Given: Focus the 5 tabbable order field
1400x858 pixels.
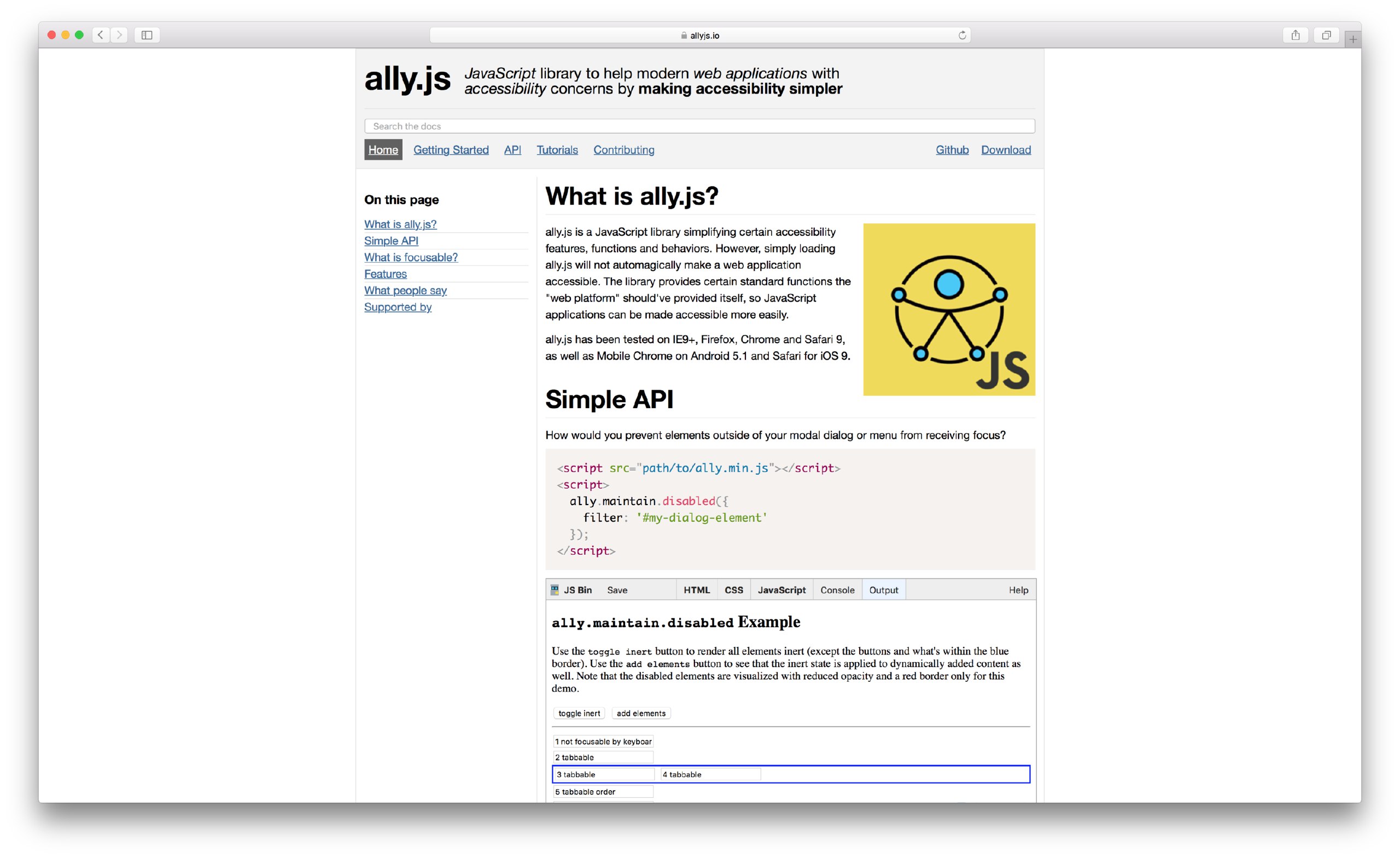Looking at the screenshot, I should point(603,791).
